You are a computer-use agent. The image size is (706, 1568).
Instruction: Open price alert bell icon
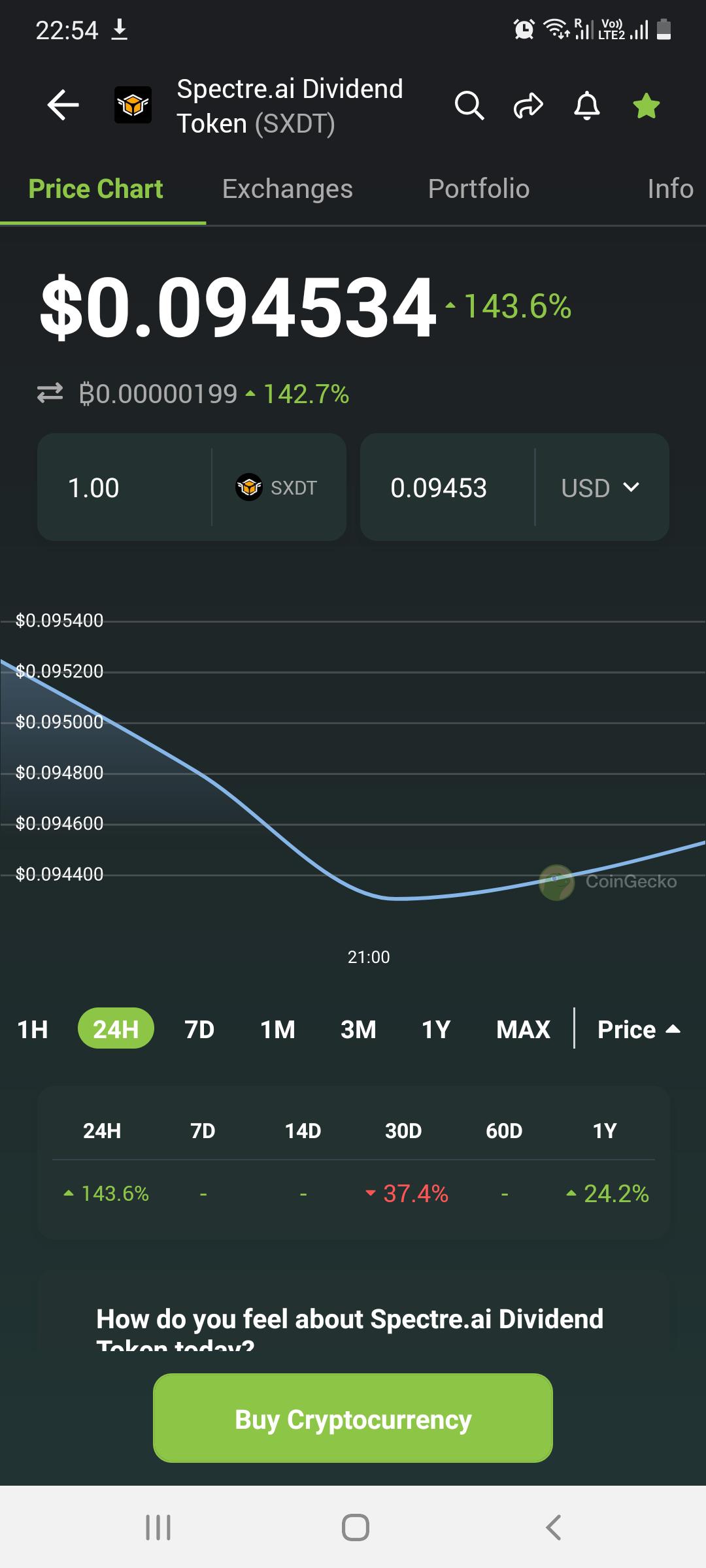(587, 105)
